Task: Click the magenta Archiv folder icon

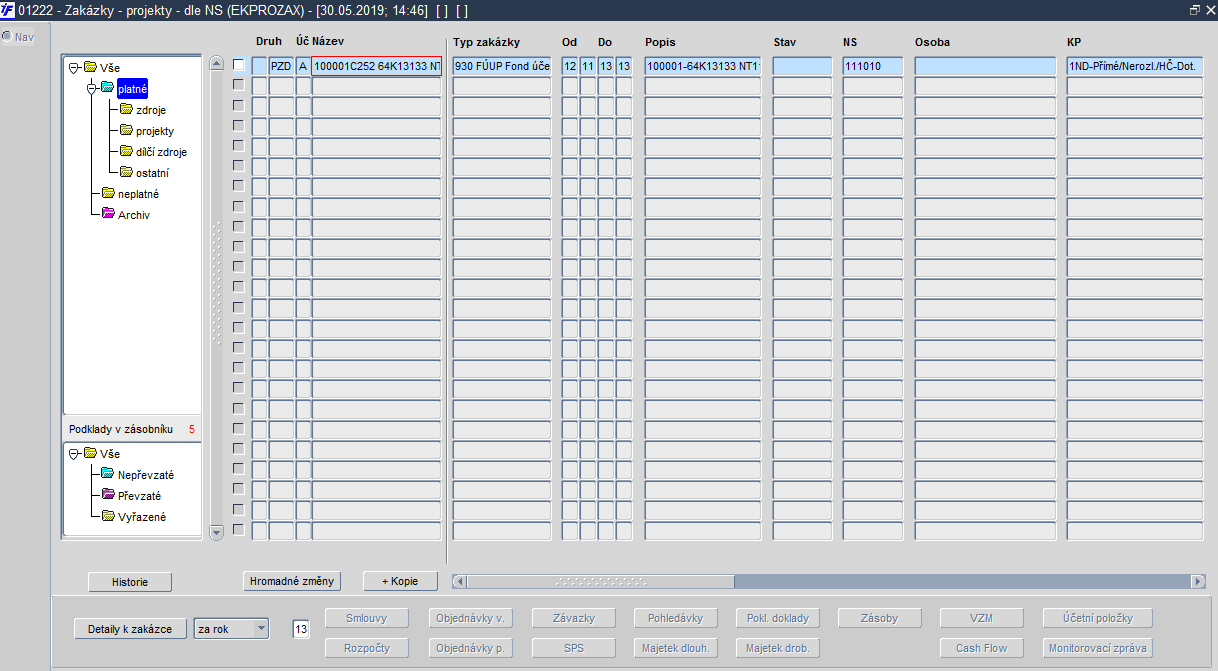Action: pos(108,214)
